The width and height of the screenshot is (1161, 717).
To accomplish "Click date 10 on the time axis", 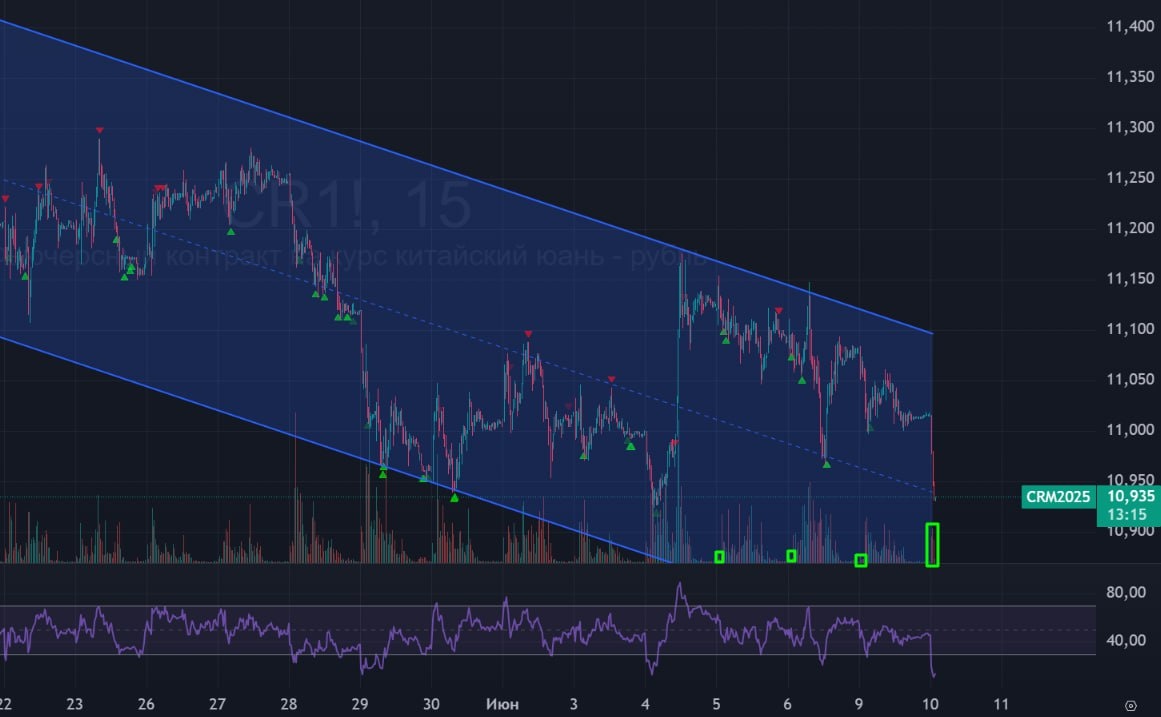I will coord(930,704).
